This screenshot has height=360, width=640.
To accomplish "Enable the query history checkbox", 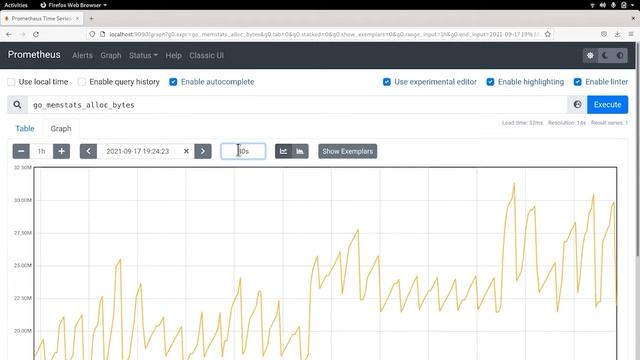I will (82, 82).
